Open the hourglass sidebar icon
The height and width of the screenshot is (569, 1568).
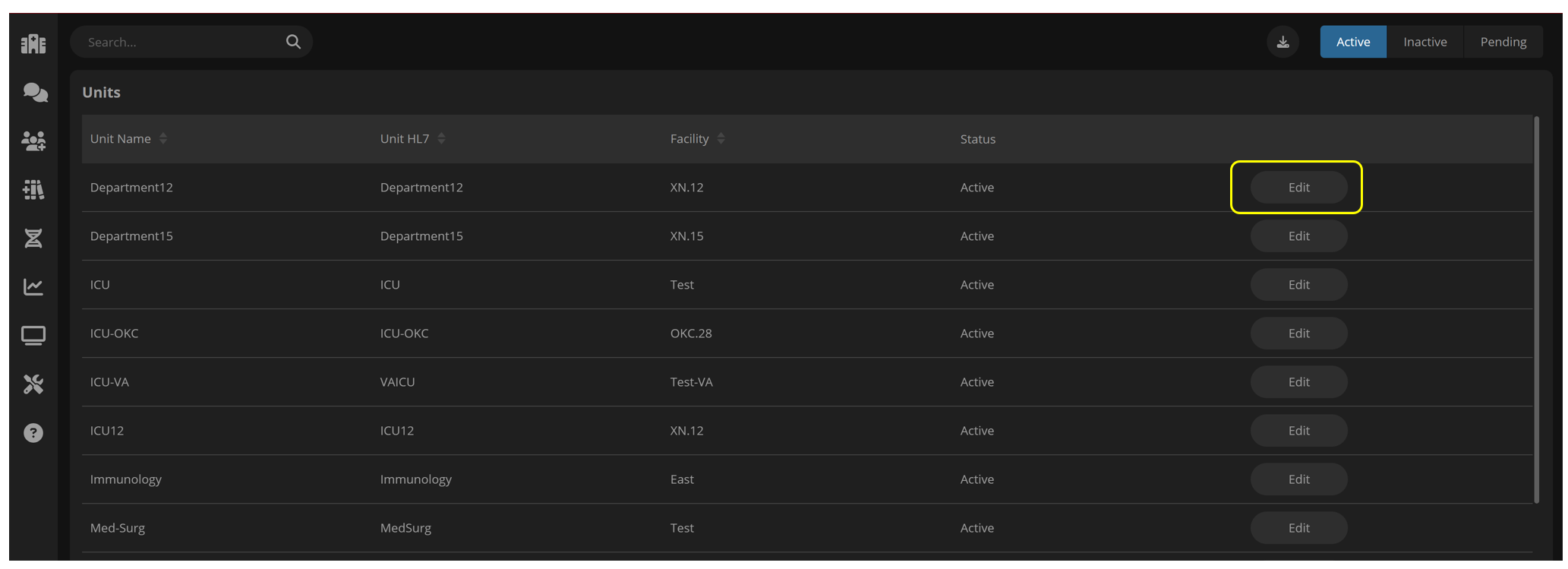(33, 238)
